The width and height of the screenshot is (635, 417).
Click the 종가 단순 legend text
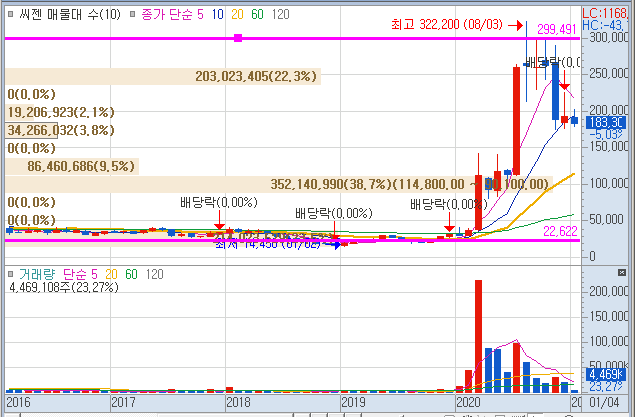click(166, 15)
